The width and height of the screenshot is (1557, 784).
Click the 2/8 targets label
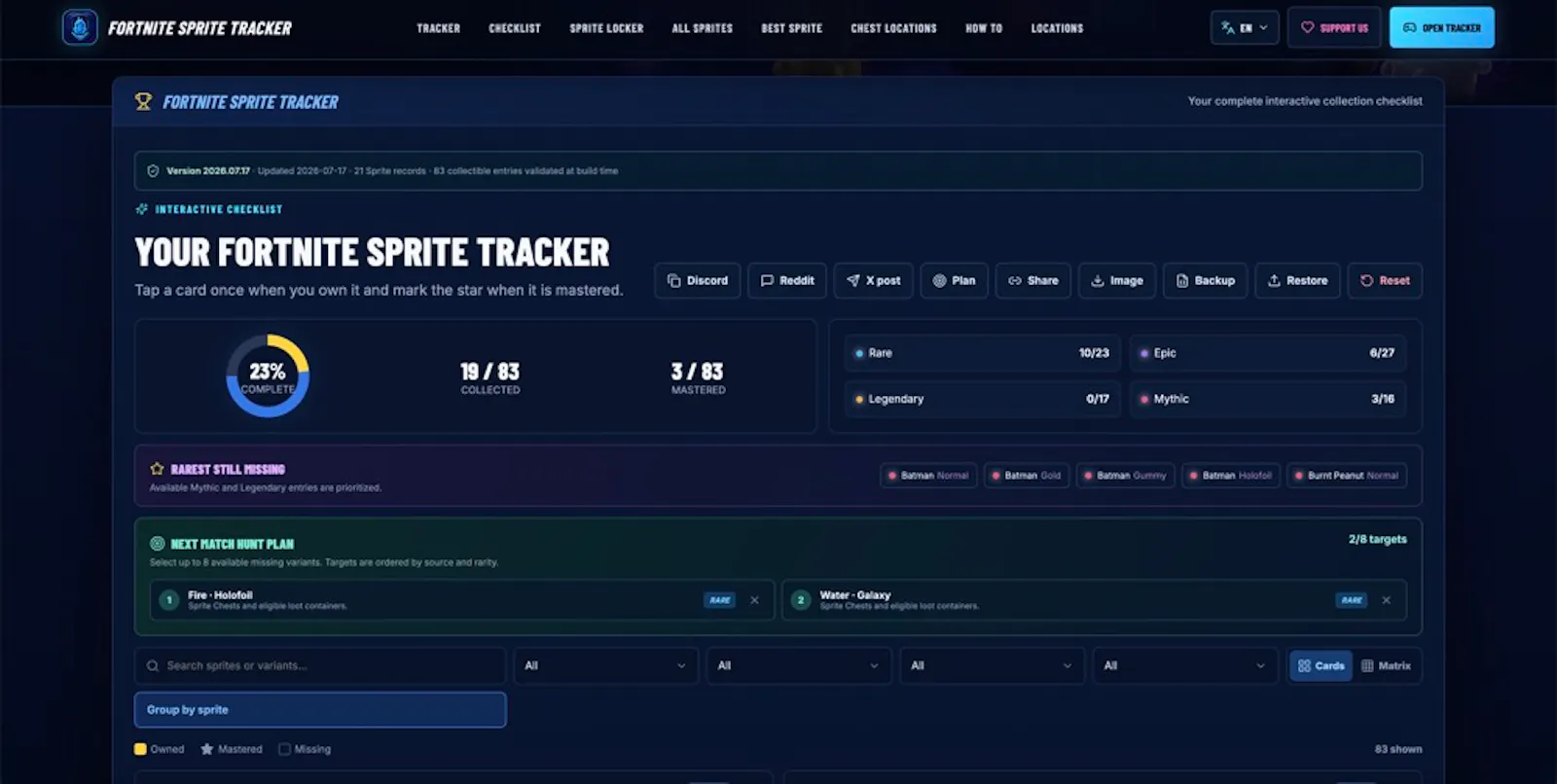click(x=1377, y=539)
